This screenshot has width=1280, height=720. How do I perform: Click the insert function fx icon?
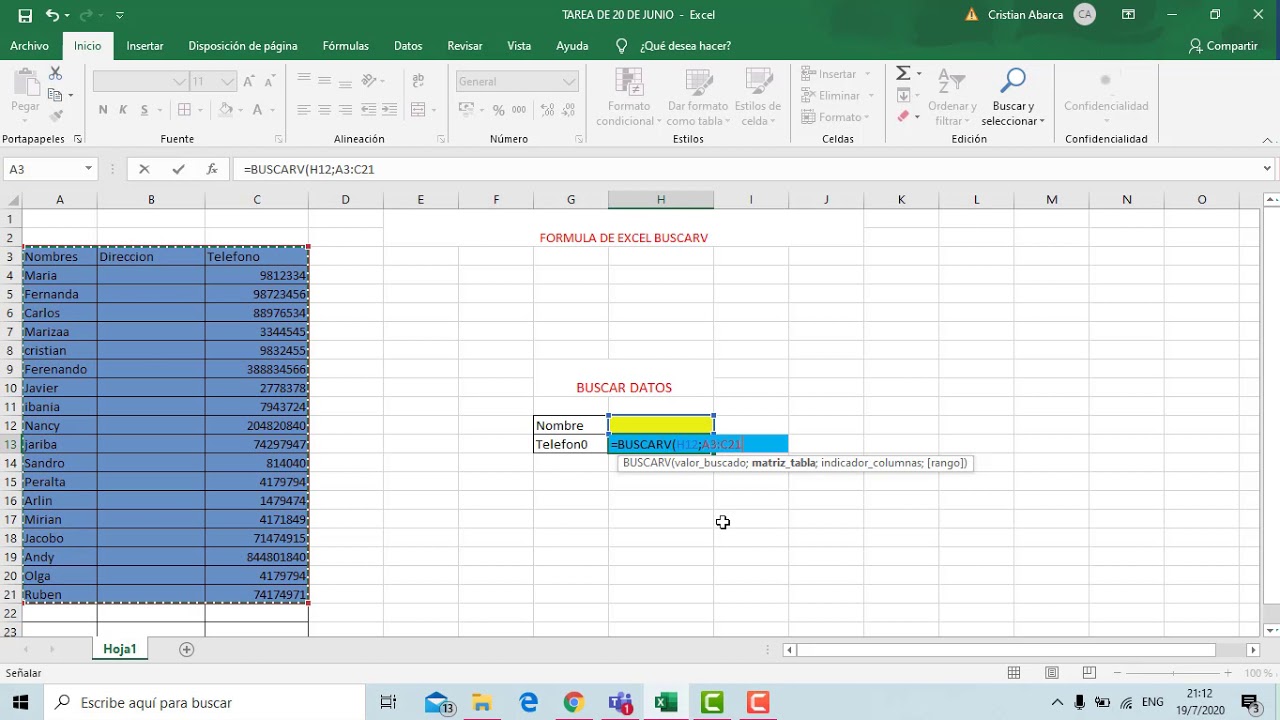[x=212, y=170]
